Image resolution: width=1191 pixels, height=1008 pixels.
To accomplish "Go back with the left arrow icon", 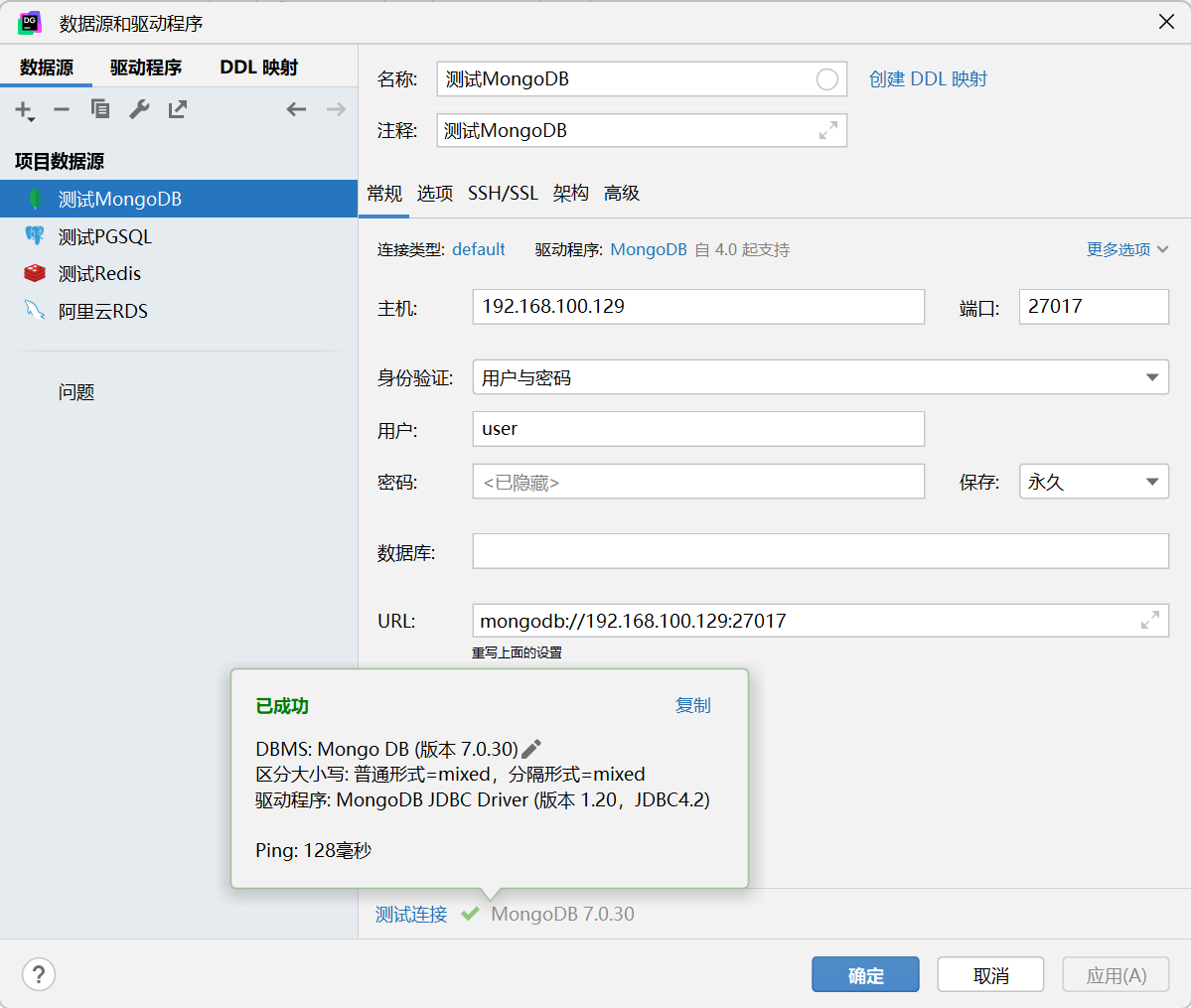I will pyautogui.click(x=296, y=109).
